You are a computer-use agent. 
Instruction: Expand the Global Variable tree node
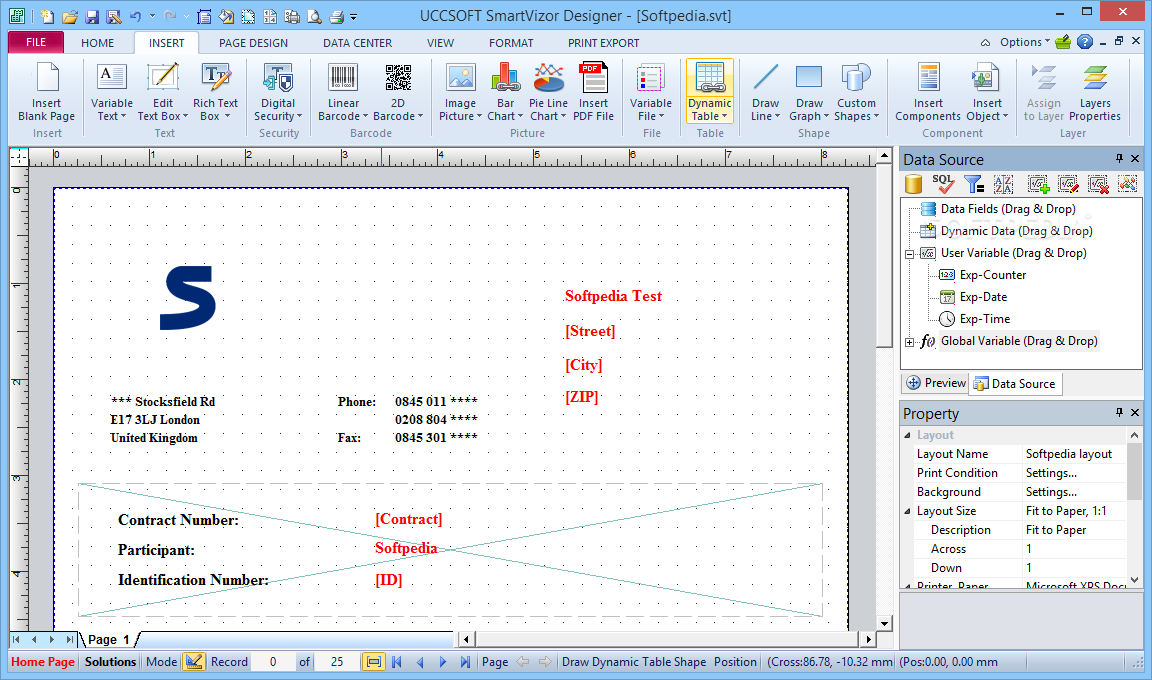point(910,342)
